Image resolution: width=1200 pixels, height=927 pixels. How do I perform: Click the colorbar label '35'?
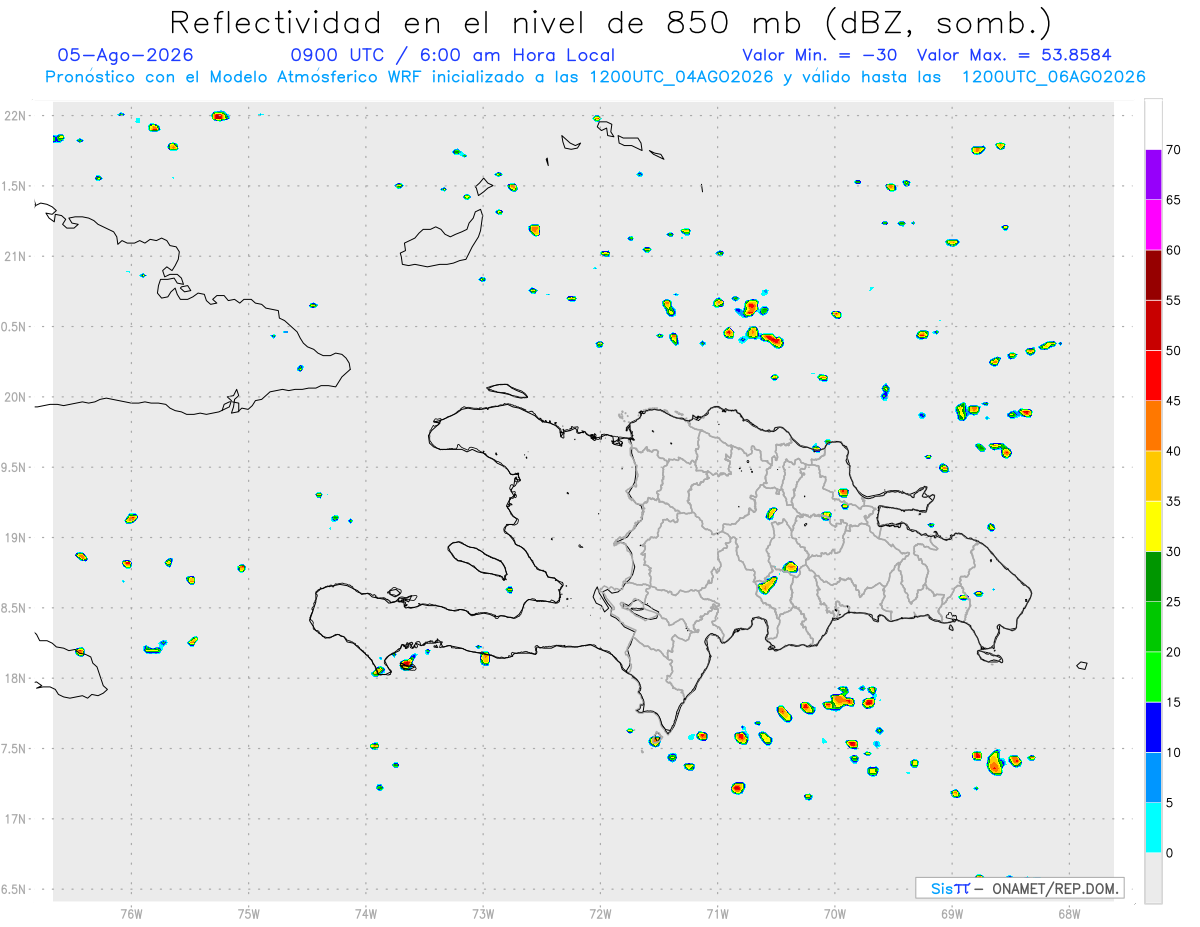click(x=1173, y=501)
